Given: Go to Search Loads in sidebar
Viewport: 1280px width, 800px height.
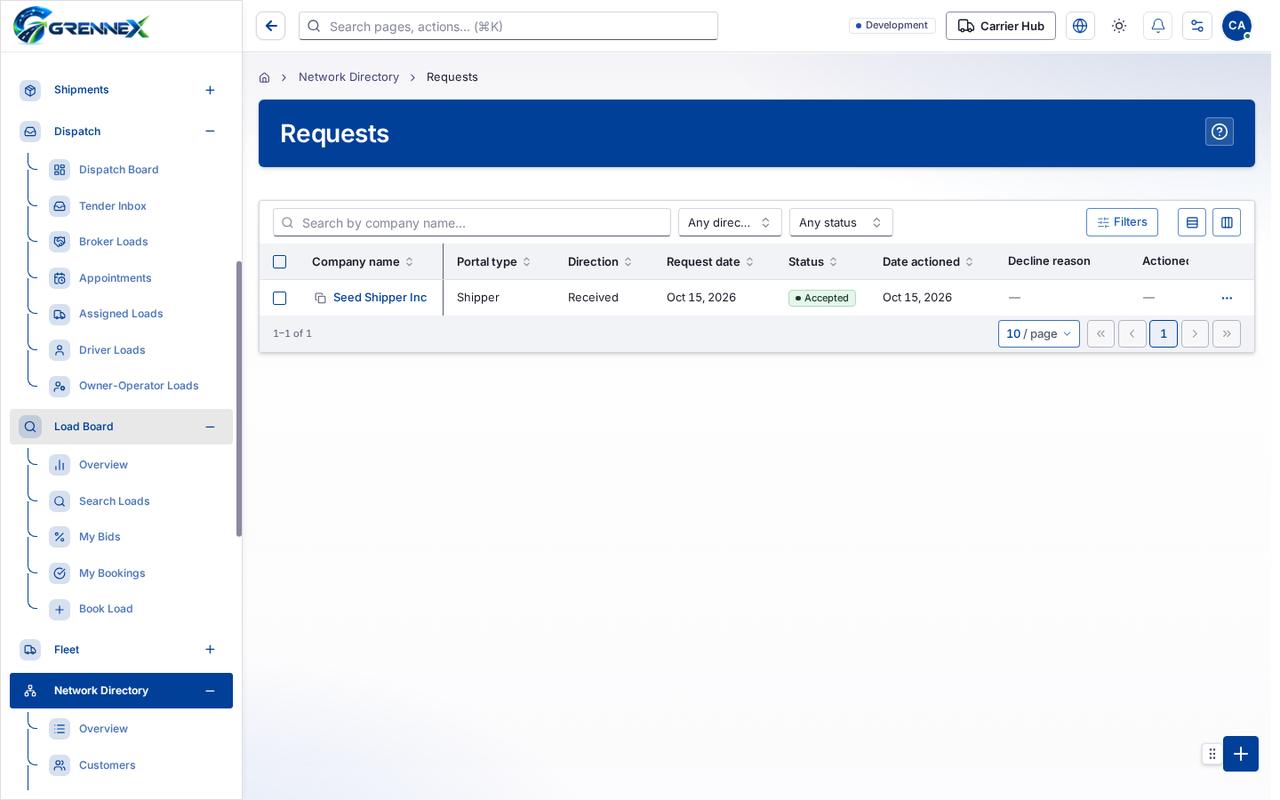Looking at the screenshot, I should pyautogui.click(x=114, y=501).
